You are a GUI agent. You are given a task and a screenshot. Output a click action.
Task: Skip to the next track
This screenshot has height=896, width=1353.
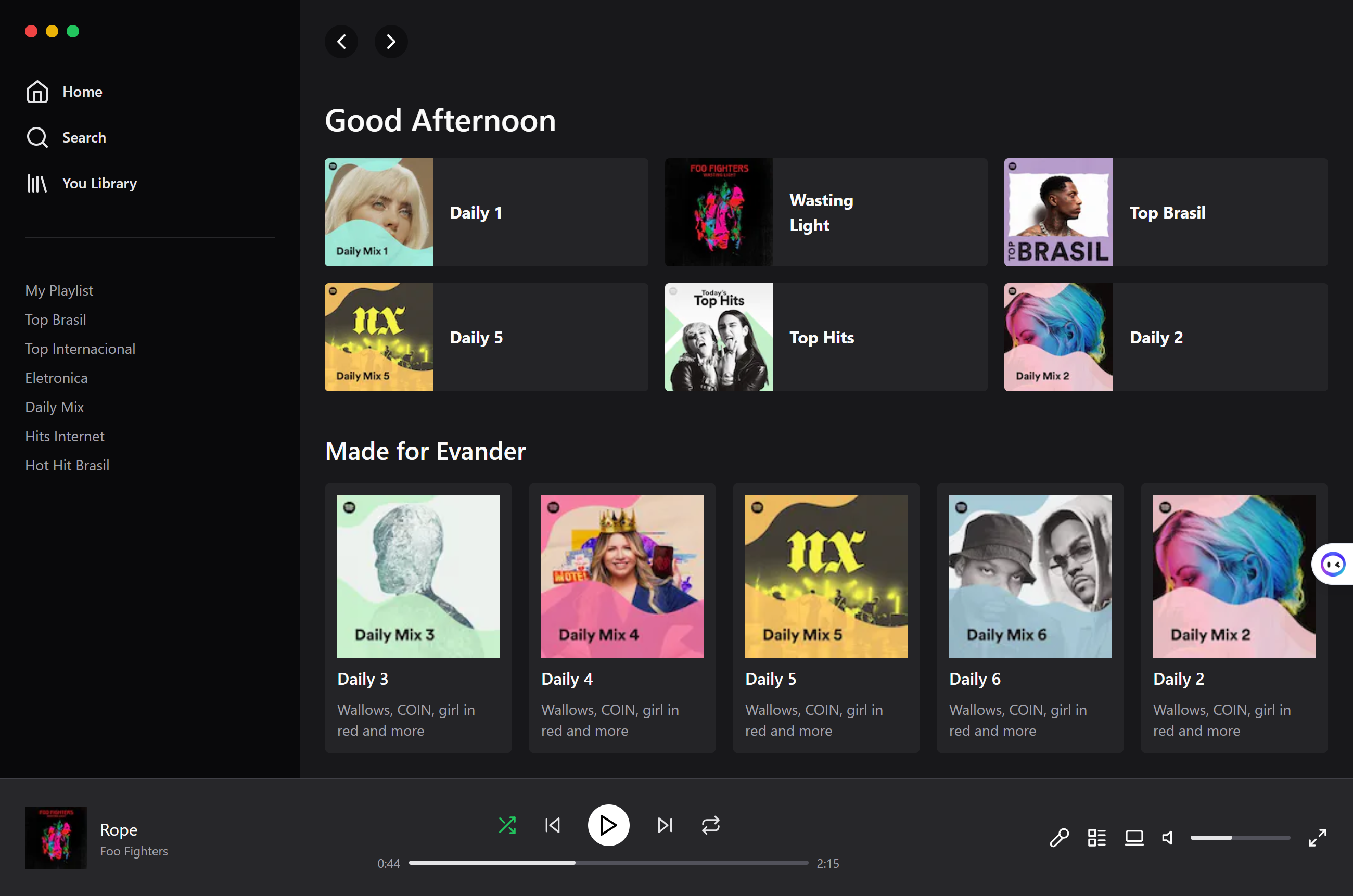[x=665, y=825]
